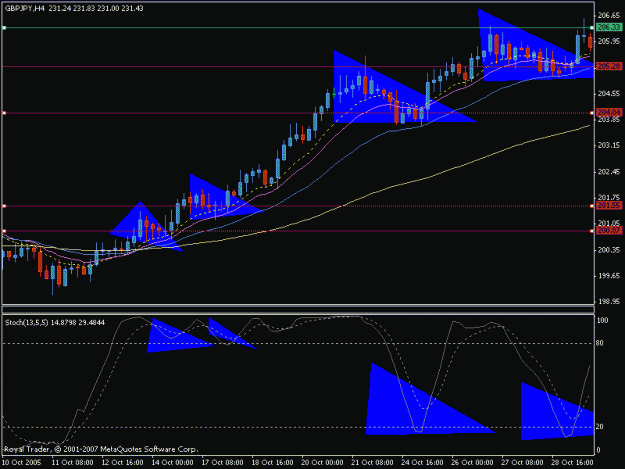Viewport: 625px width, 469px height.
Task: Click the 20 Oct 00:00 time label
Action: (x=322, y=462)
